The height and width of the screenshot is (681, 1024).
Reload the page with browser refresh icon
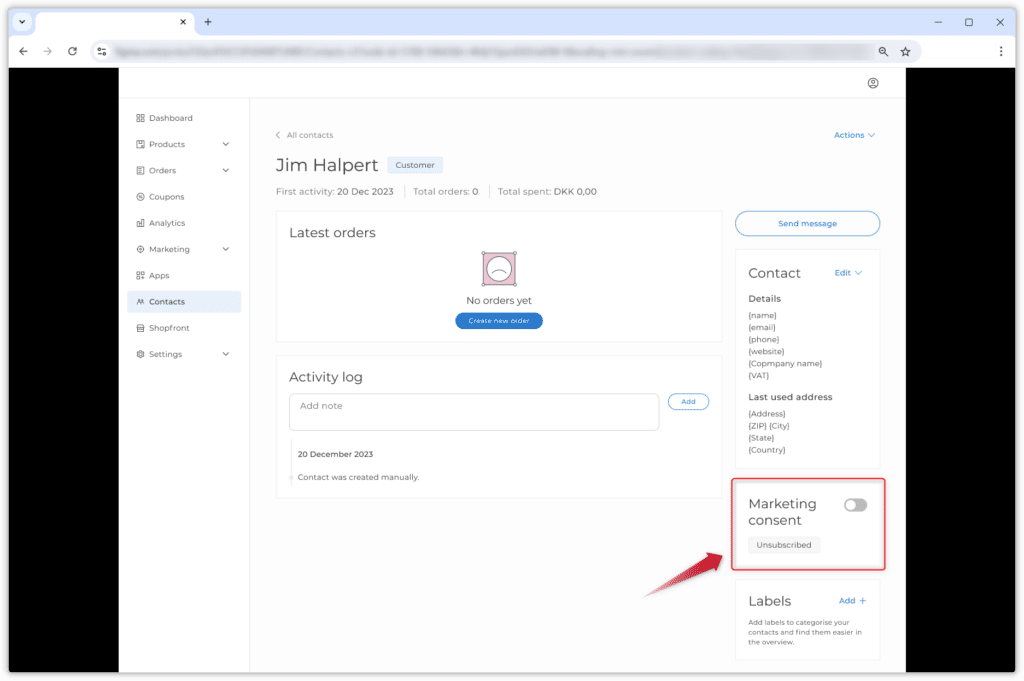(72, 51)
